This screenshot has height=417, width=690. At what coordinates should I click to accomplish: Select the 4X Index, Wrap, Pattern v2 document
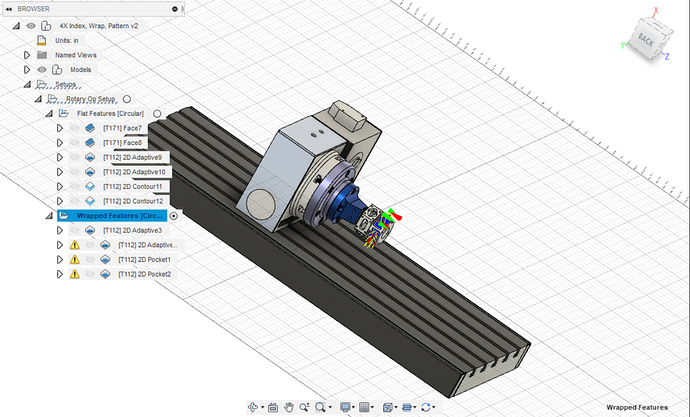point(99,26)
